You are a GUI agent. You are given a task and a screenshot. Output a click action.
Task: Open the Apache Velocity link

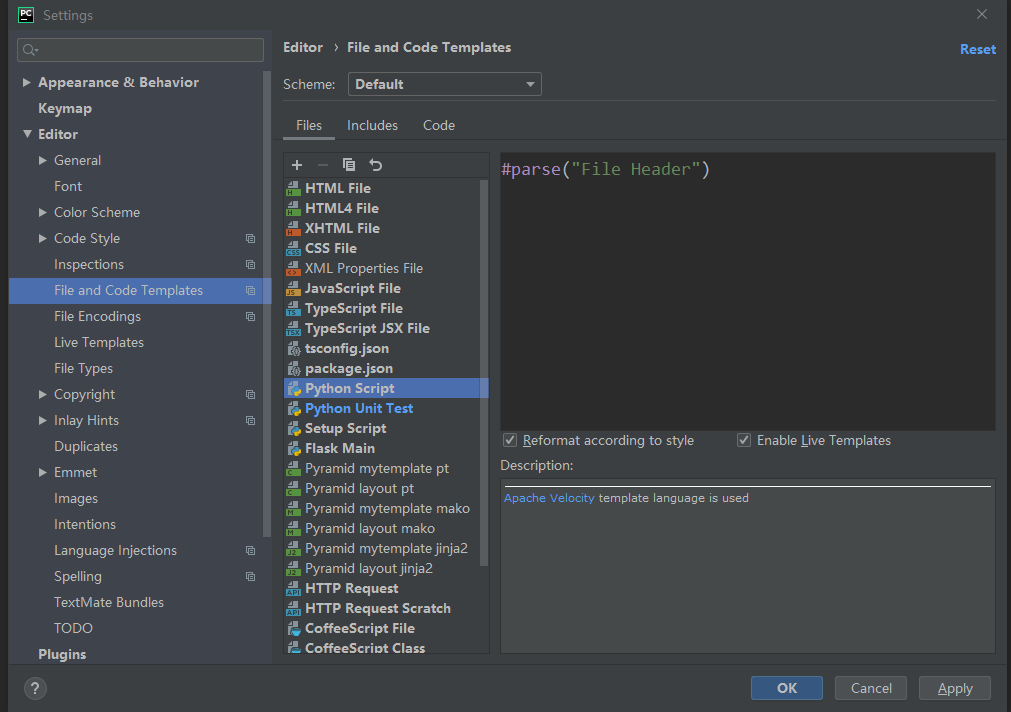(x=549, y=498)
